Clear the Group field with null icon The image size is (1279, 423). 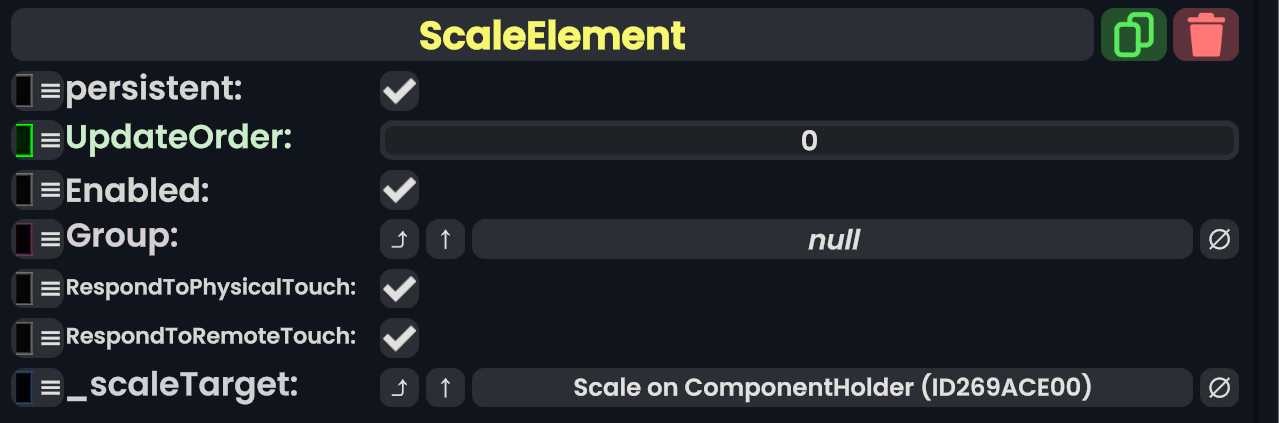tap(1219, 240)
